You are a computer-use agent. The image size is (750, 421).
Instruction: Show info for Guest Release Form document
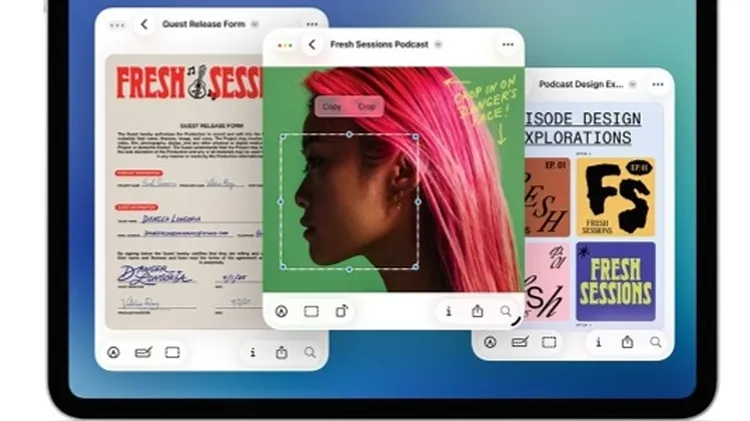point(253,353)
